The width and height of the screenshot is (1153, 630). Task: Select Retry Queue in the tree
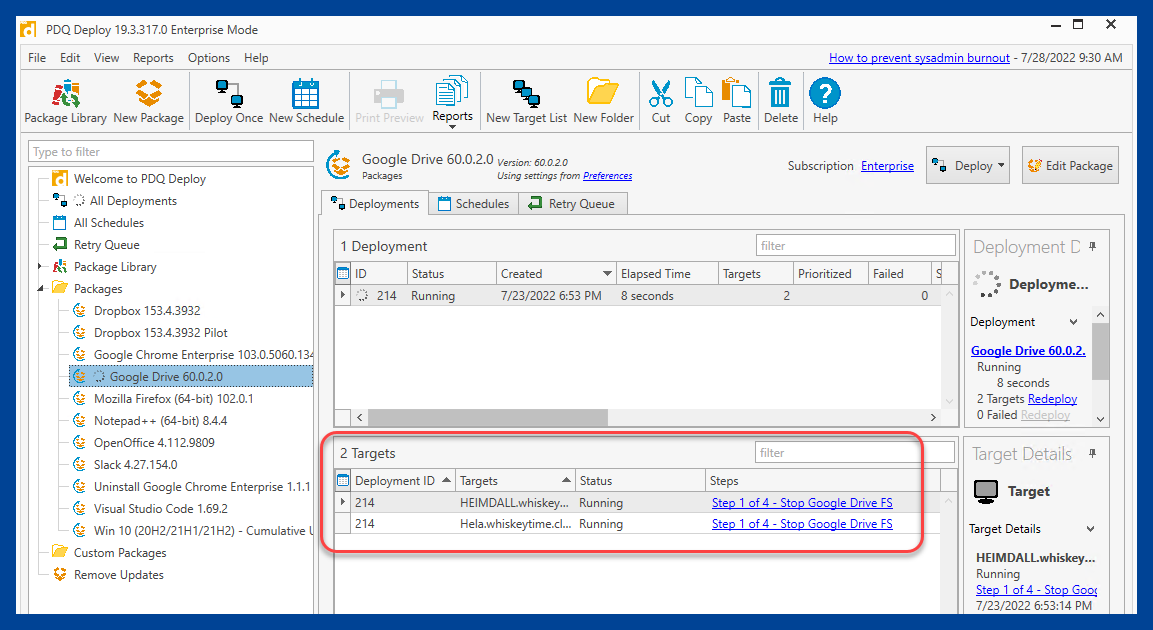click(107, 245)
